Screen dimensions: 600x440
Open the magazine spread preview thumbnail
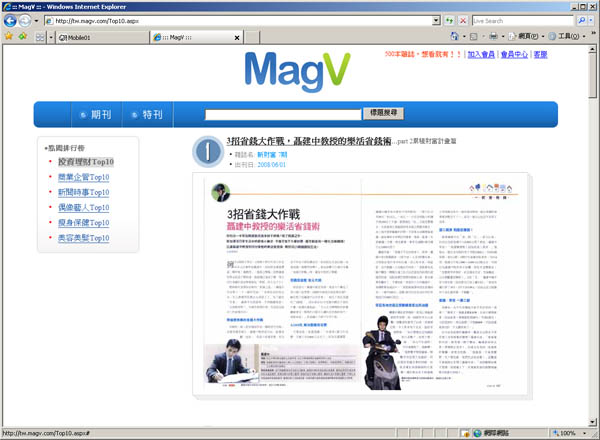tap(362, 286)
